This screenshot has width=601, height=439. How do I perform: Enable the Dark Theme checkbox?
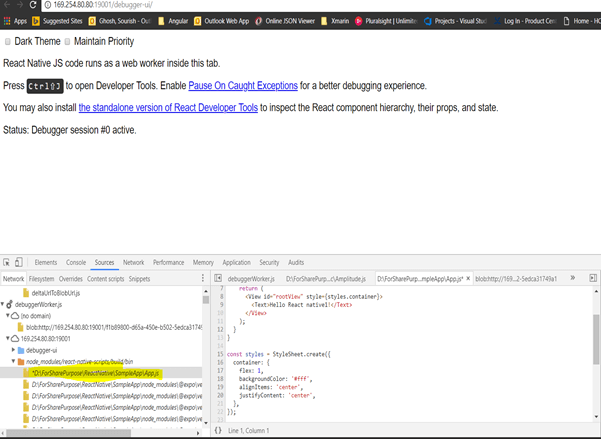(x=8, y=42)
